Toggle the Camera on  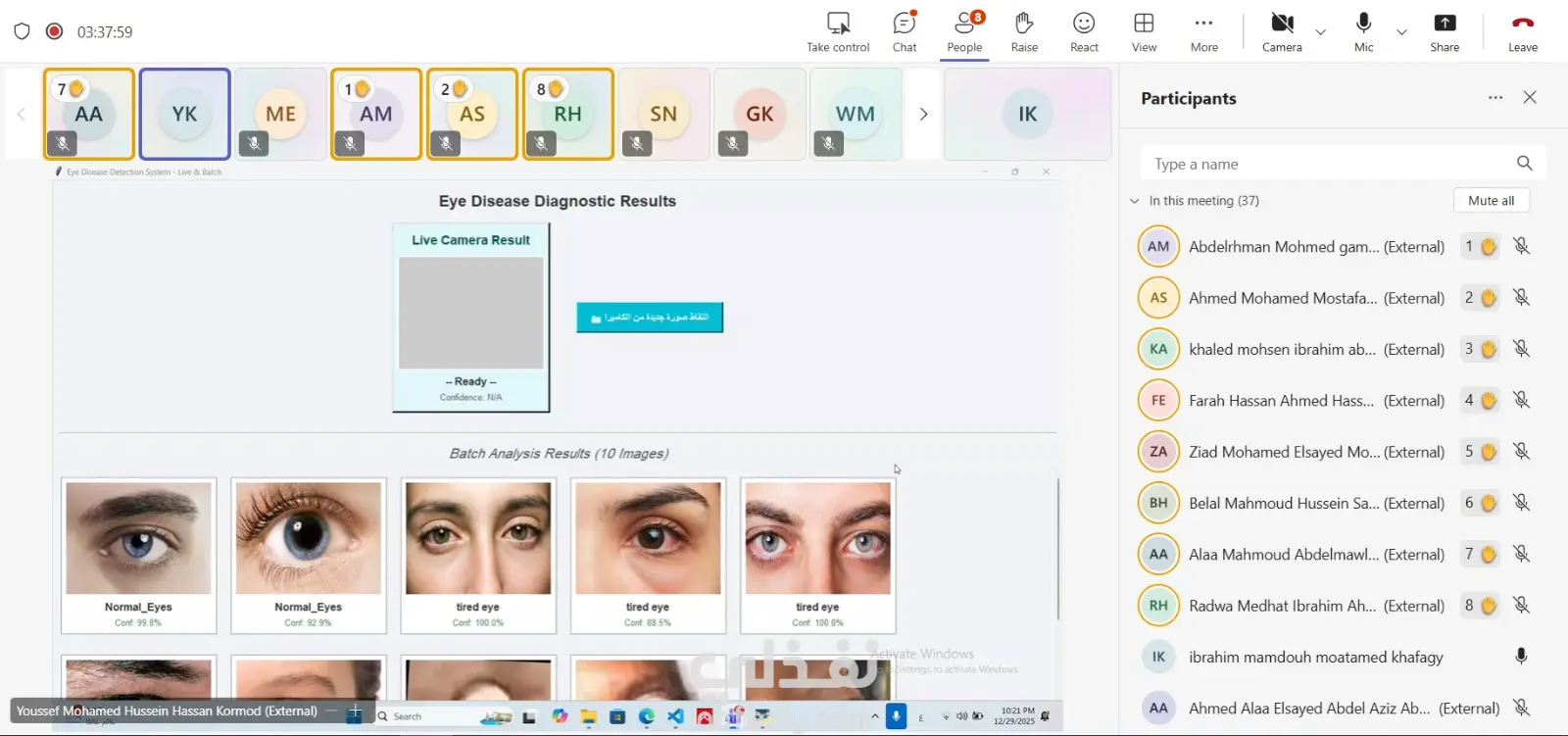click(x=1282, y=32)
